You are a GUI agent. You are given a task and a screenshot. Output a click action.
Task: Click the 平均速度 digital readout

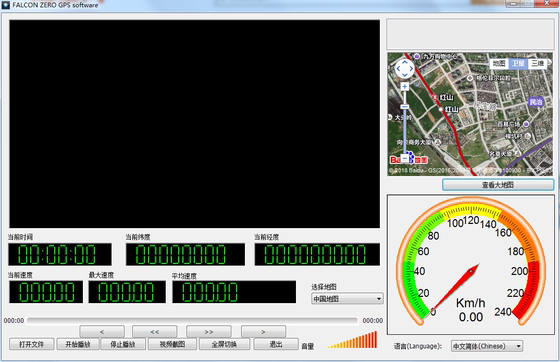pos(234,292)
